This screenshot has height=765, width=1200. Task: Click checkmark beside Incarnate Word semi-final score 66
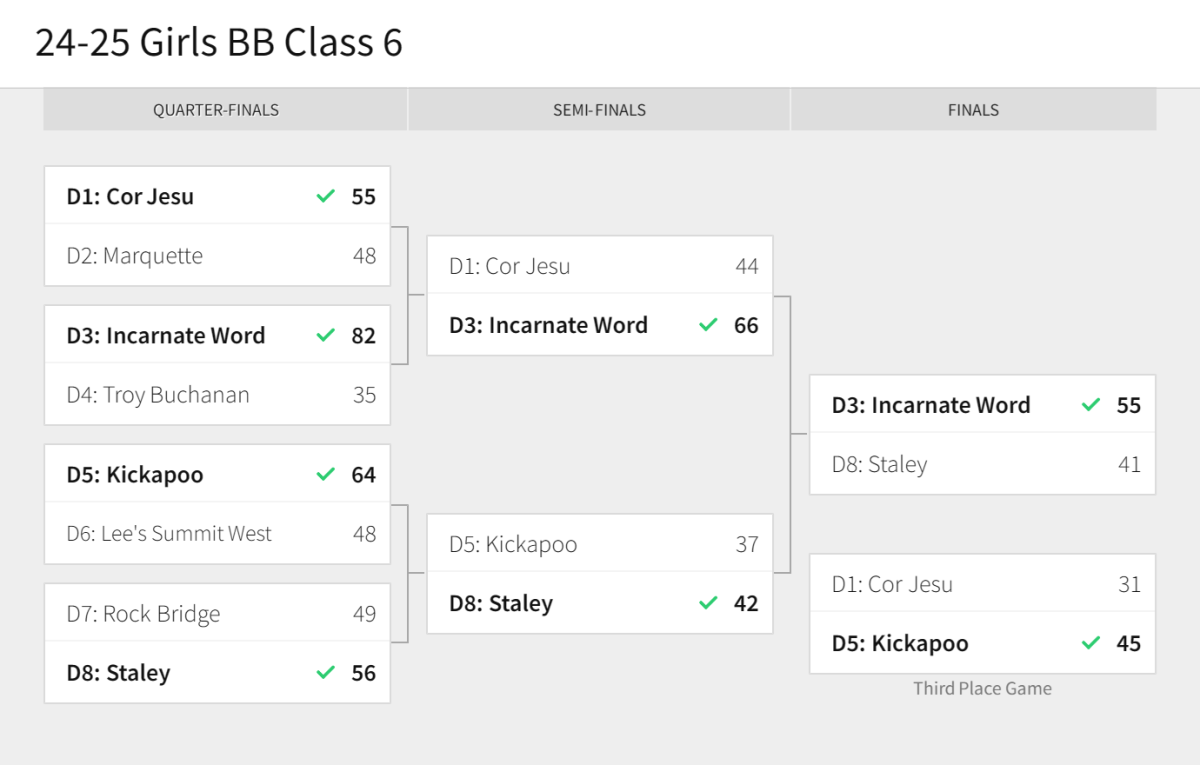click(x=708, y=325)
